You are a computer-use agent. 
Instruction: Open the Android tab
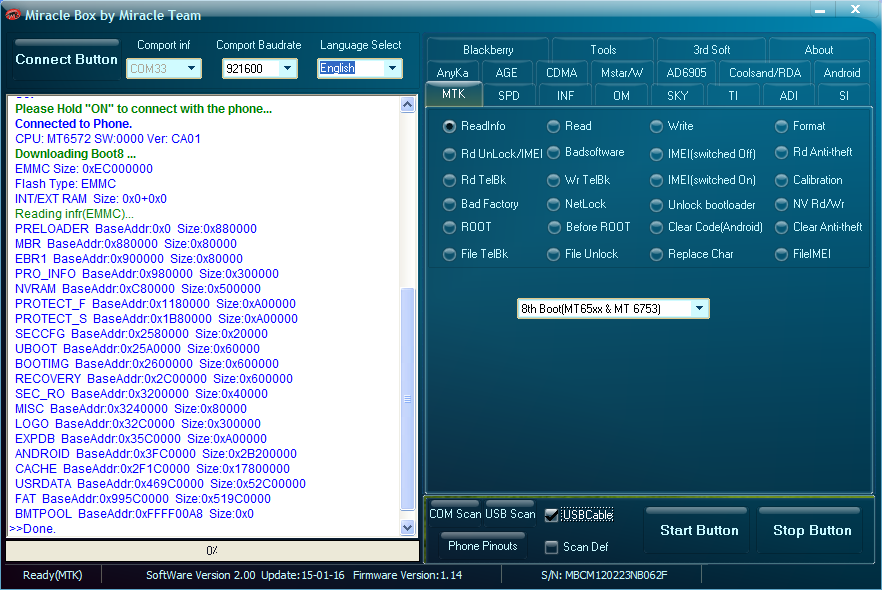point(842,73)
